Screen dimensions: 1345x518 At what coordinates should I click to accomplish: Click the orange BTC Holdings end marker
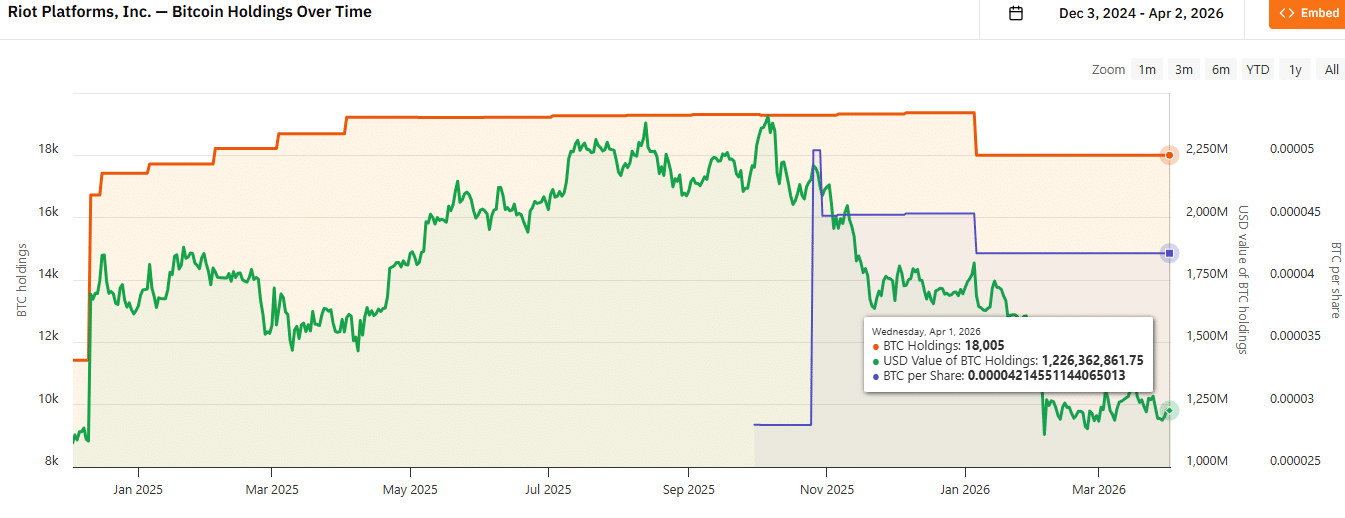1169,155
